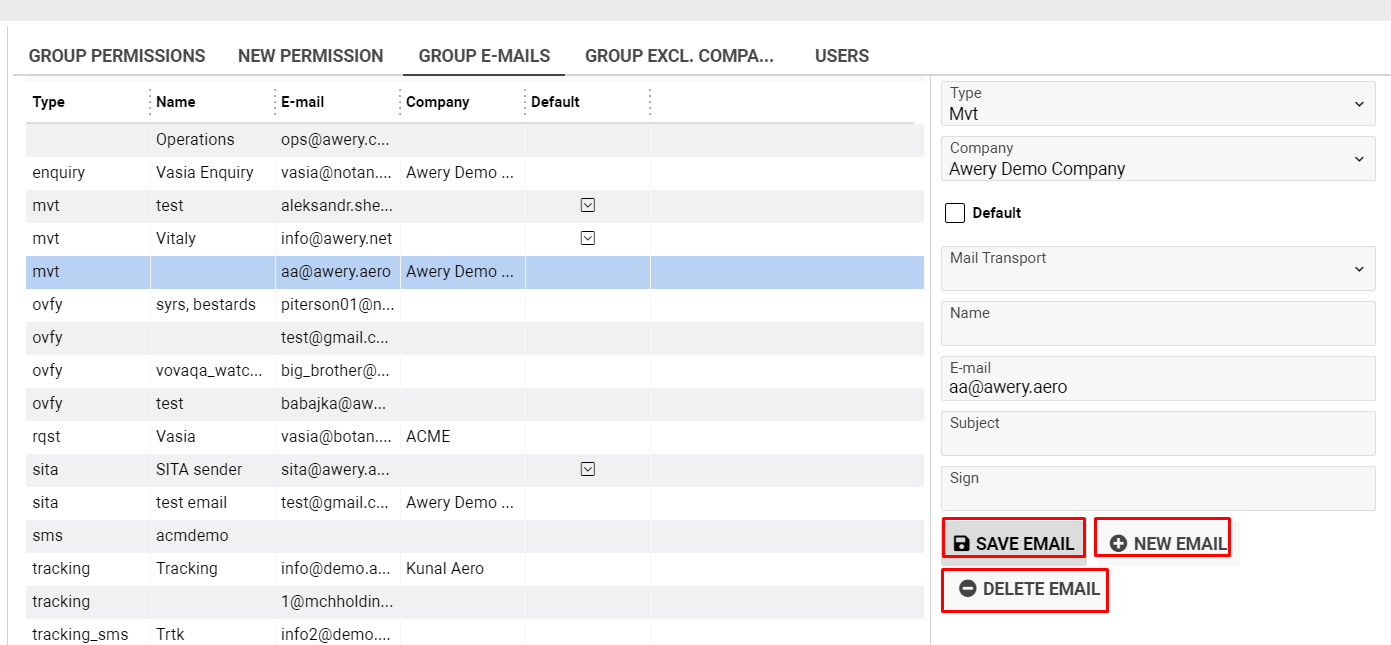Click the SAVE EMAIL button
The width and height of the screenshot is (1391, 645).
coord(1013,541)
